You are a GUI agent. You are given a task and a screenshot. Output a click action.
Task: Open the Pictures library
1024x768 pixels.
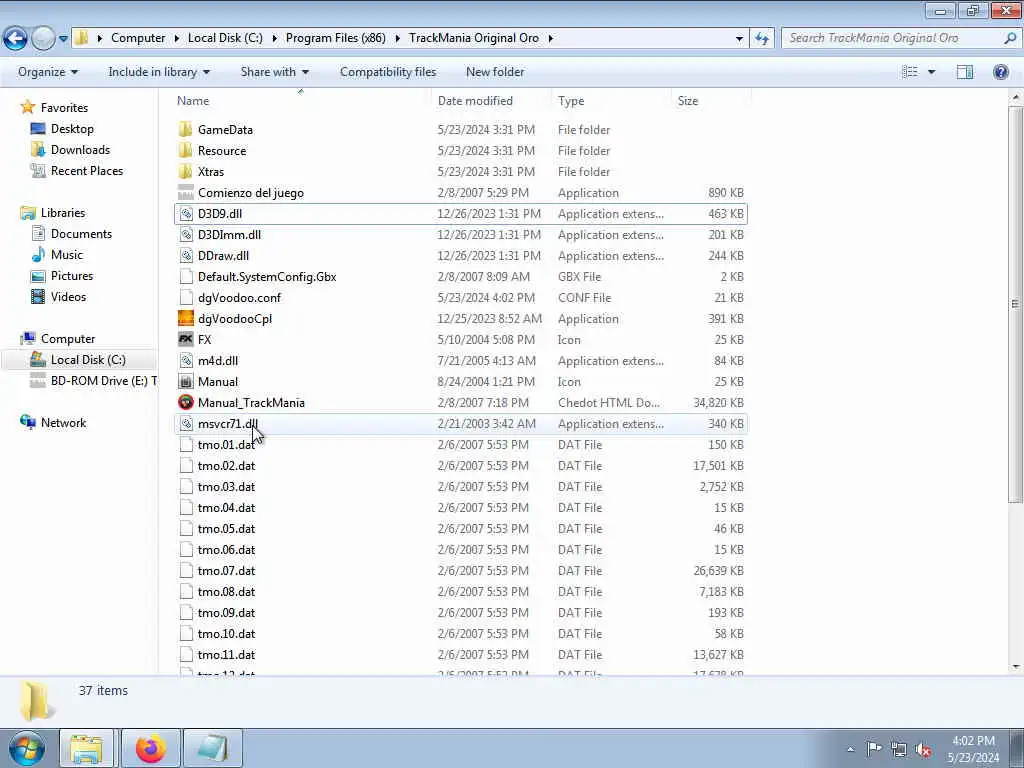pos(72,276)
